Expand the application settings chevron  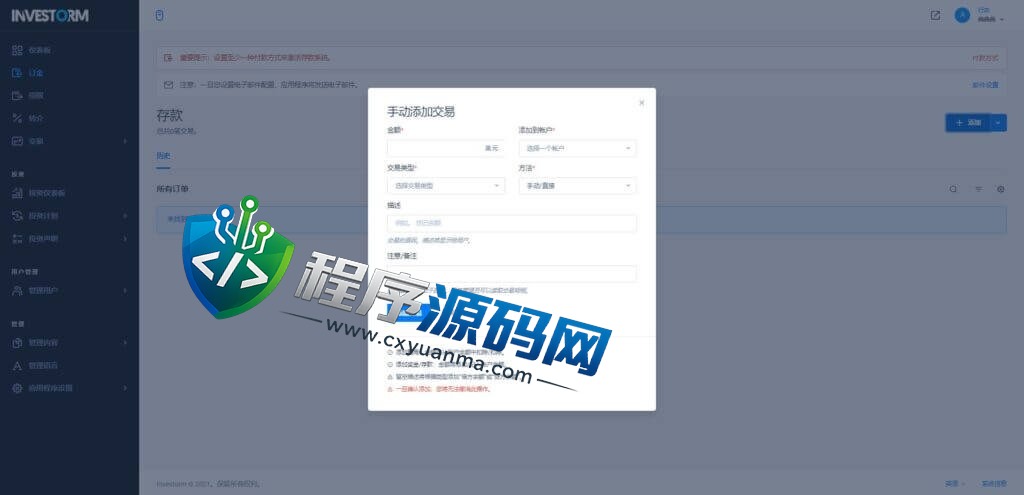(125, 388)
